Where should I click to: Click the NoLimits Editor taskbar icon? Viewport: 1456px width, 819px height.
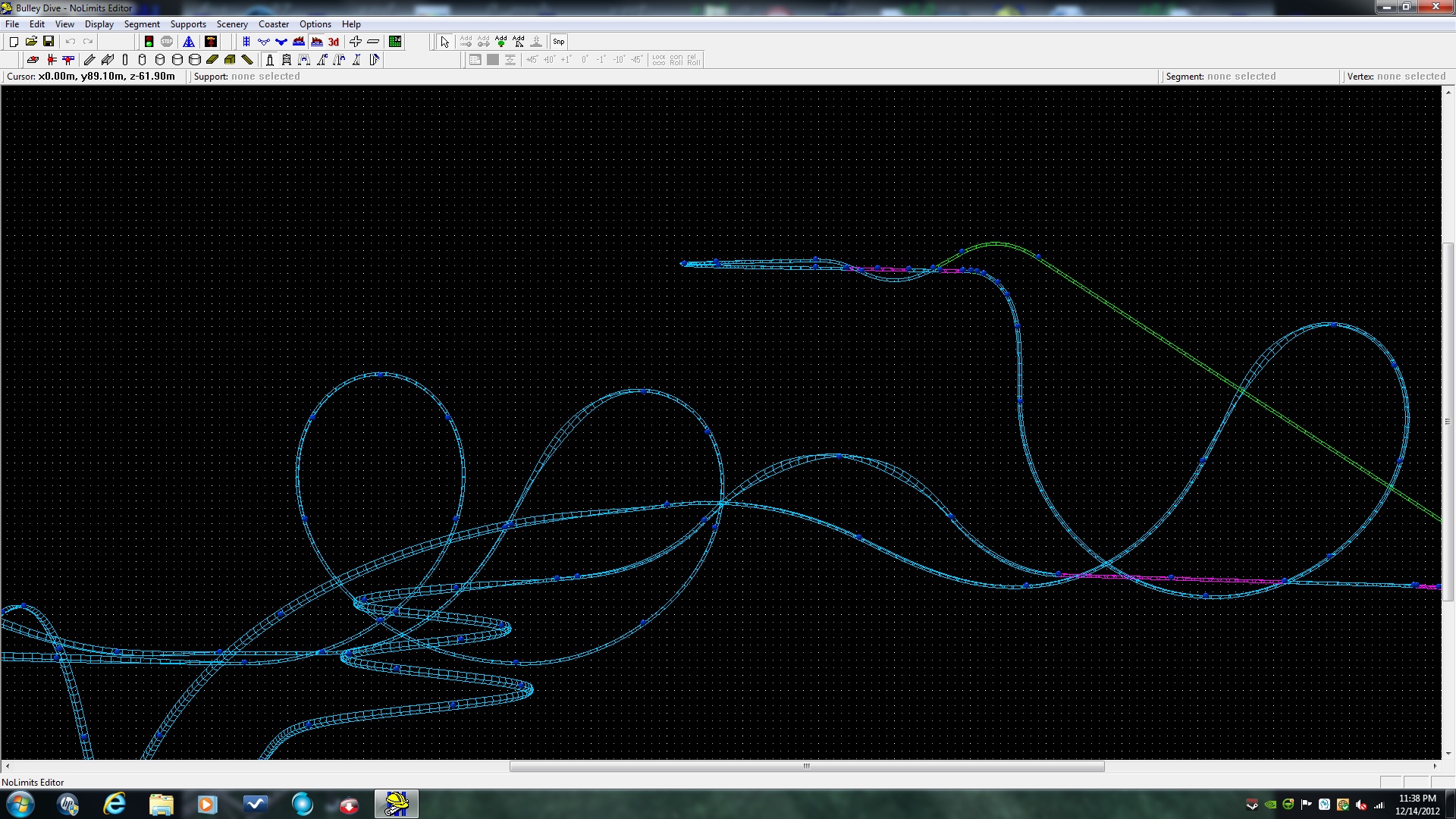click(397, 804)
